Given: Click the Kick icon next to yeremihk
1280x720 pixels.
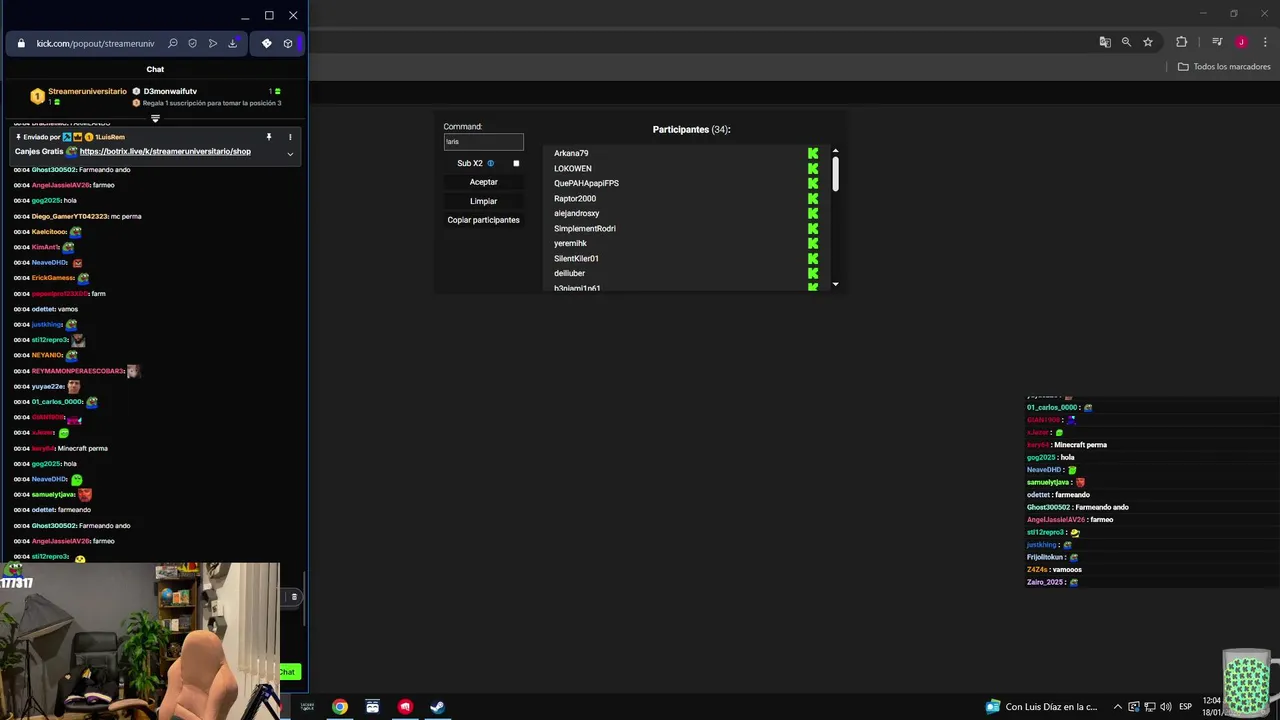Looking at the screenshot, I should (x=813, y=244).
